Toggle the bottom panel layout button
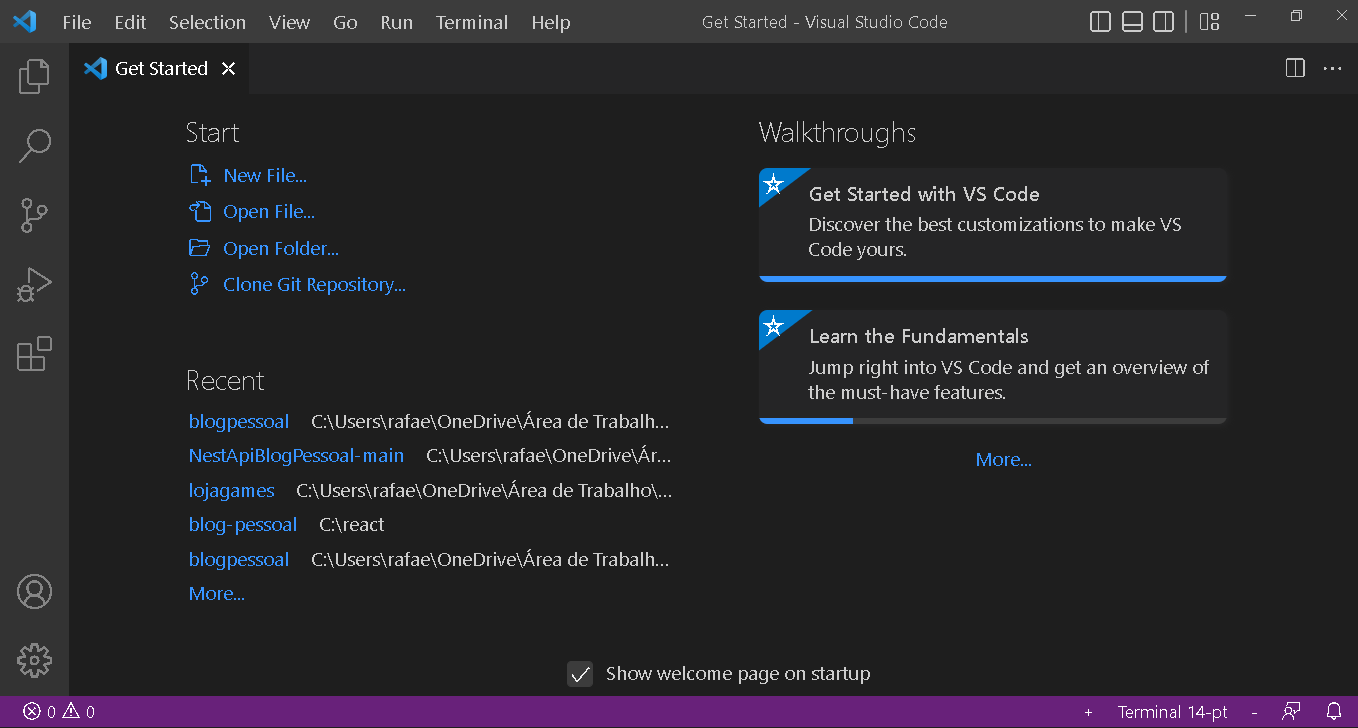This screenshot has height=728, width=1358. (x=1132, y=22)
